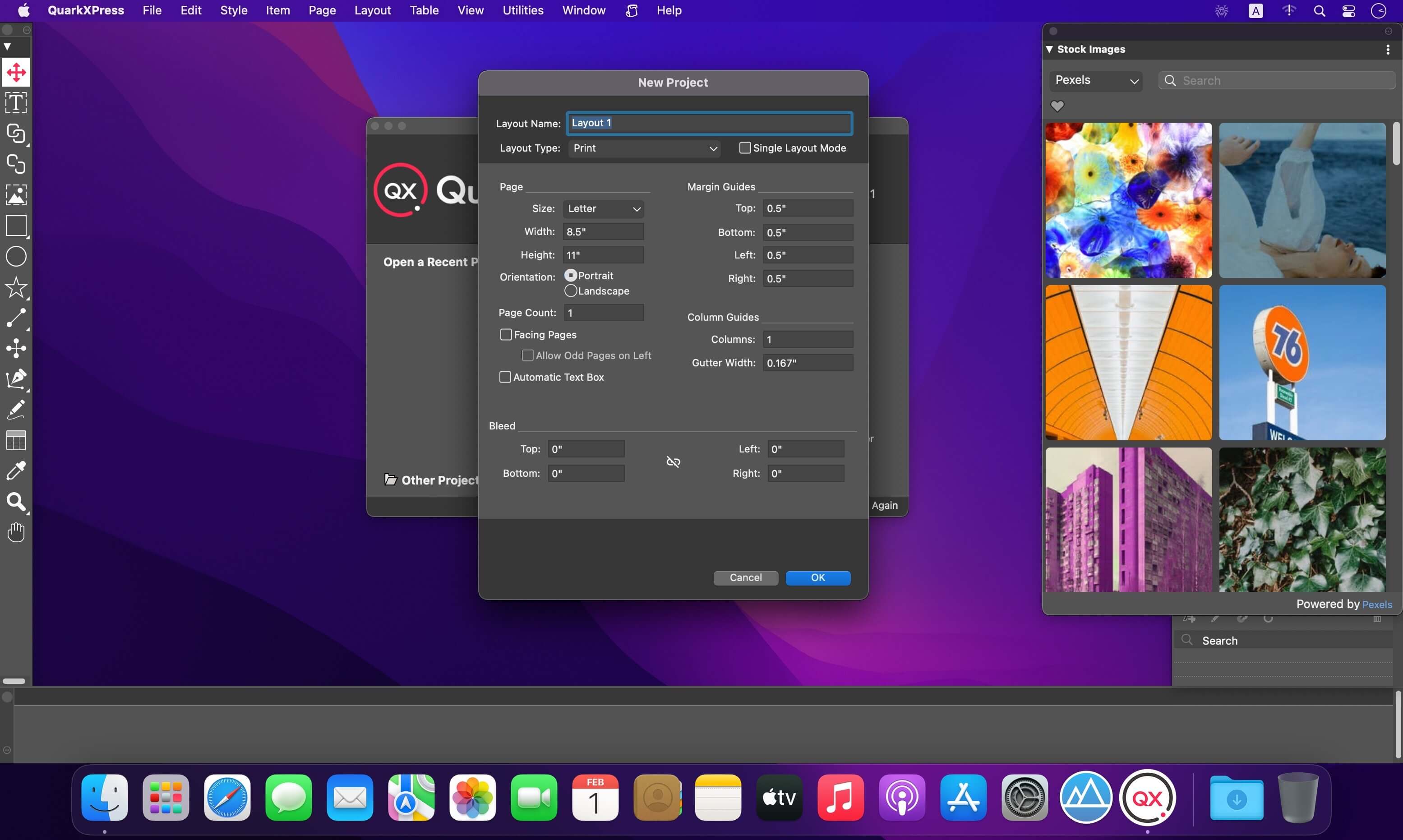The image size is (1403, 840).
Task: Open the Layout menu
Action: coord(372,10)
